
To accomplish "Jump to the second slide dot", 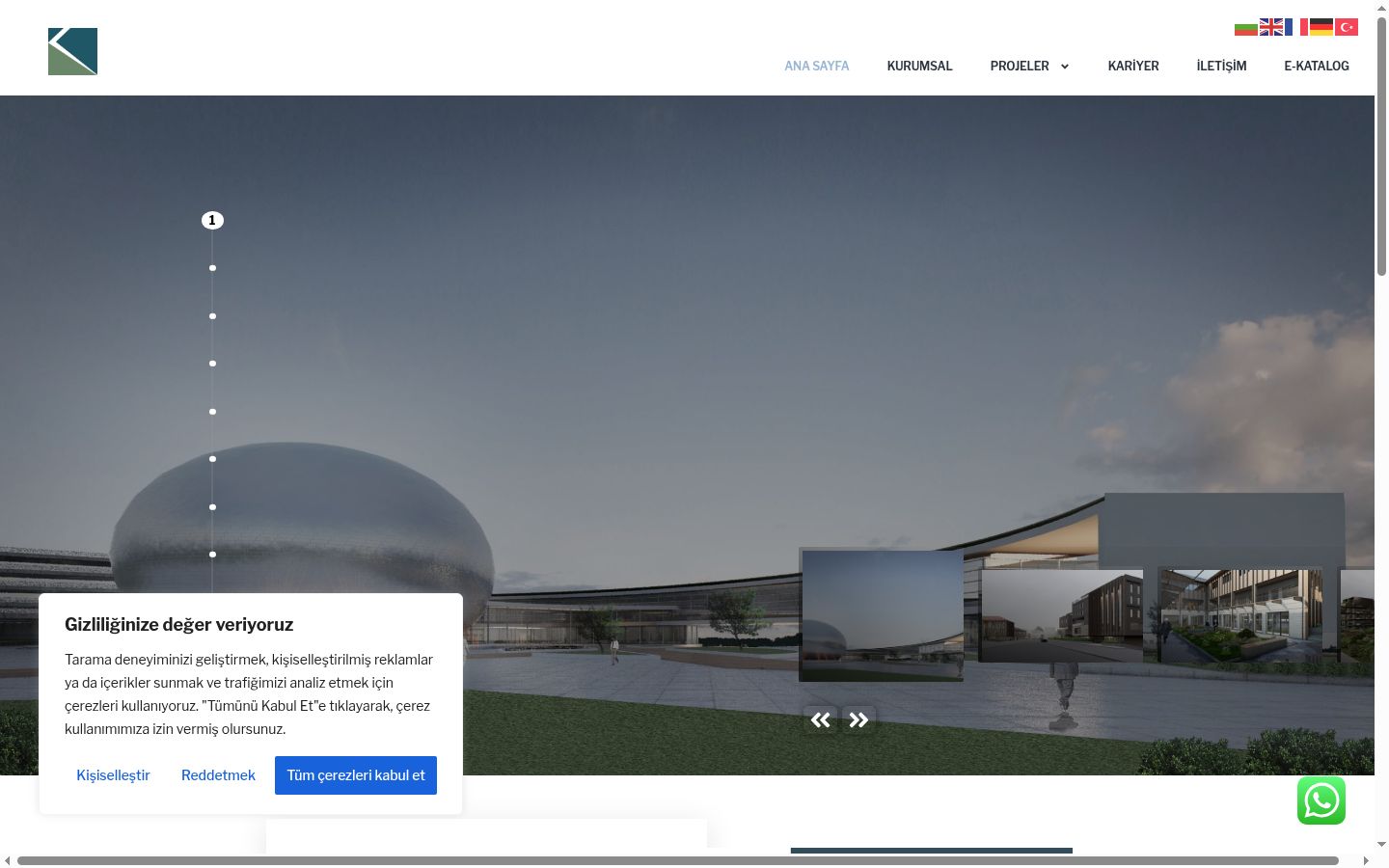I will click(x=212, y=268).
